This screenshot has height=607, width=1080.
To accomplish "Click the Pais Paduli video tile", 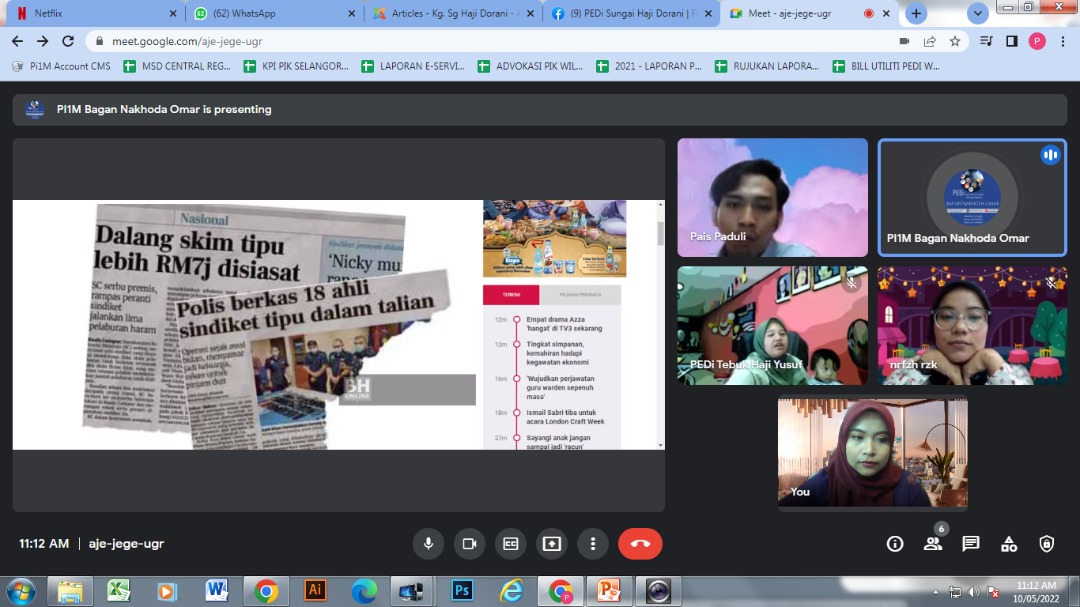I will (x=772, y=198).
